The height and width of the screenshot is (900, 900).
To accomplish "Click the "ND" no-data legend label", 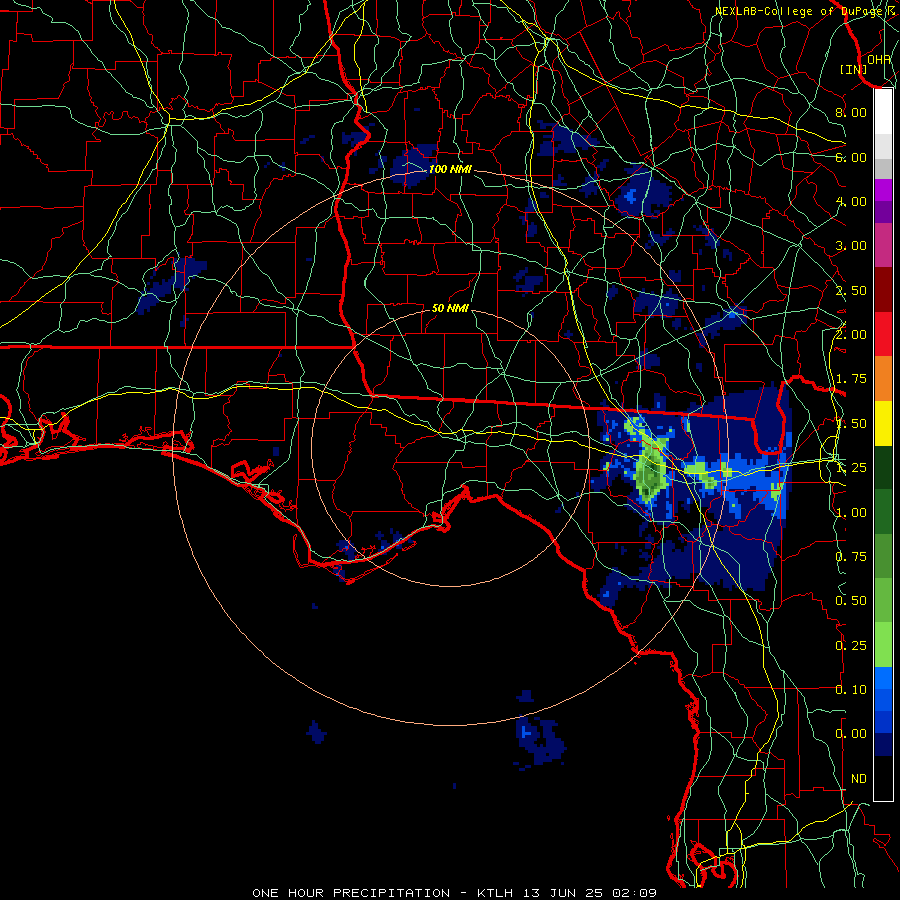I will tap(859, 779).
